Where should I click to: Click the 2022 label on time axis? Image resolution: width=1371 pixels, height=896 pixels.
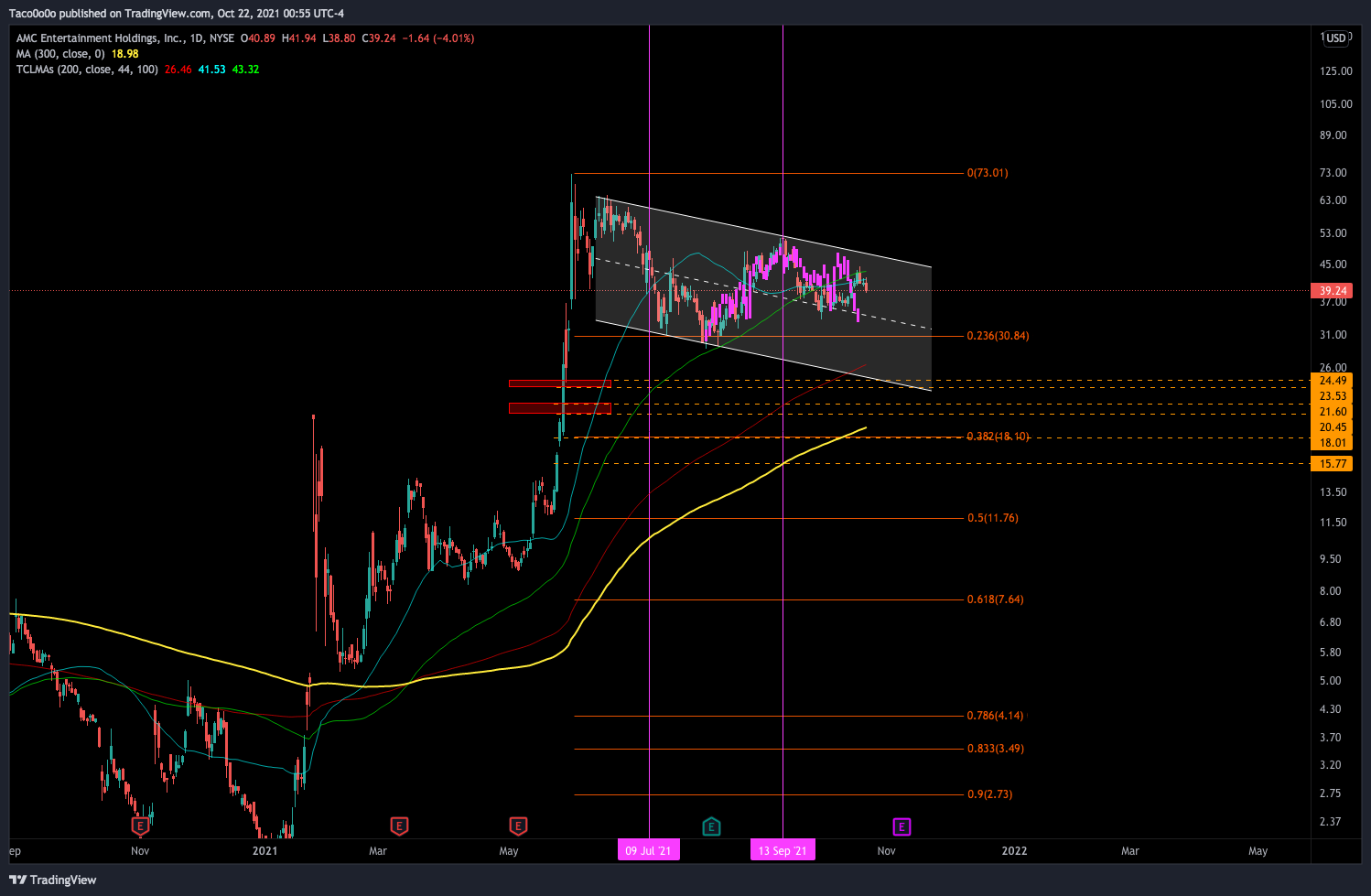1014,851
